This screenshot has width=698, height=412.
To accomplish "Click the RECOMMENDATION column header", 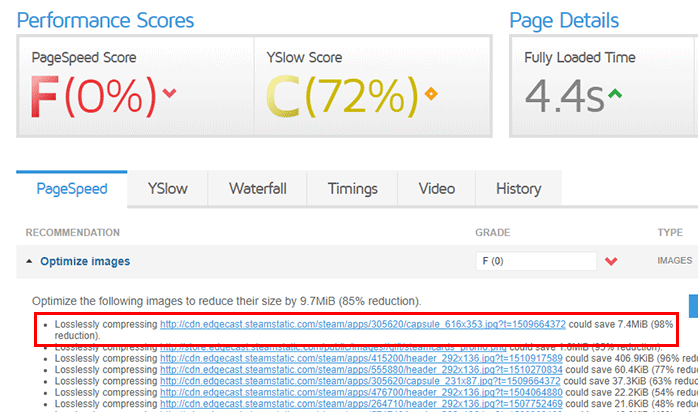I will [x=73, y=233].
